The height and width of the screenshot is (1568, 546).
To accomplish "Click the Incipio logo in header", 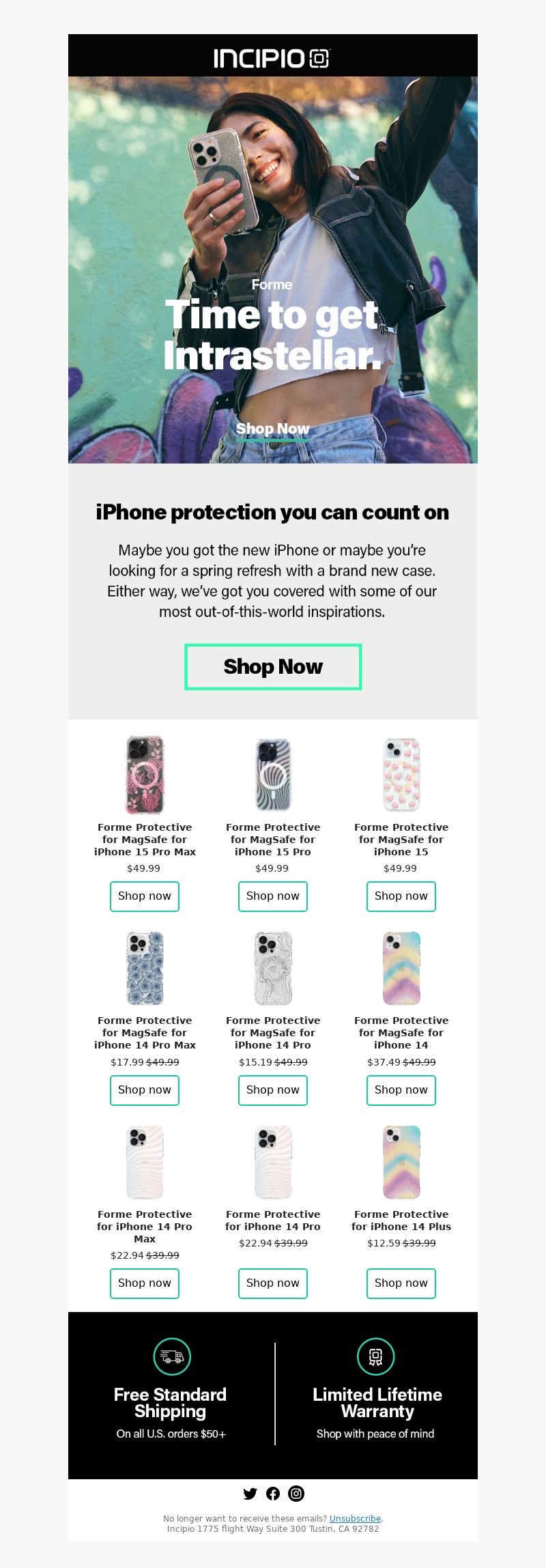I will pyautogui.click(x=272, y=58).
